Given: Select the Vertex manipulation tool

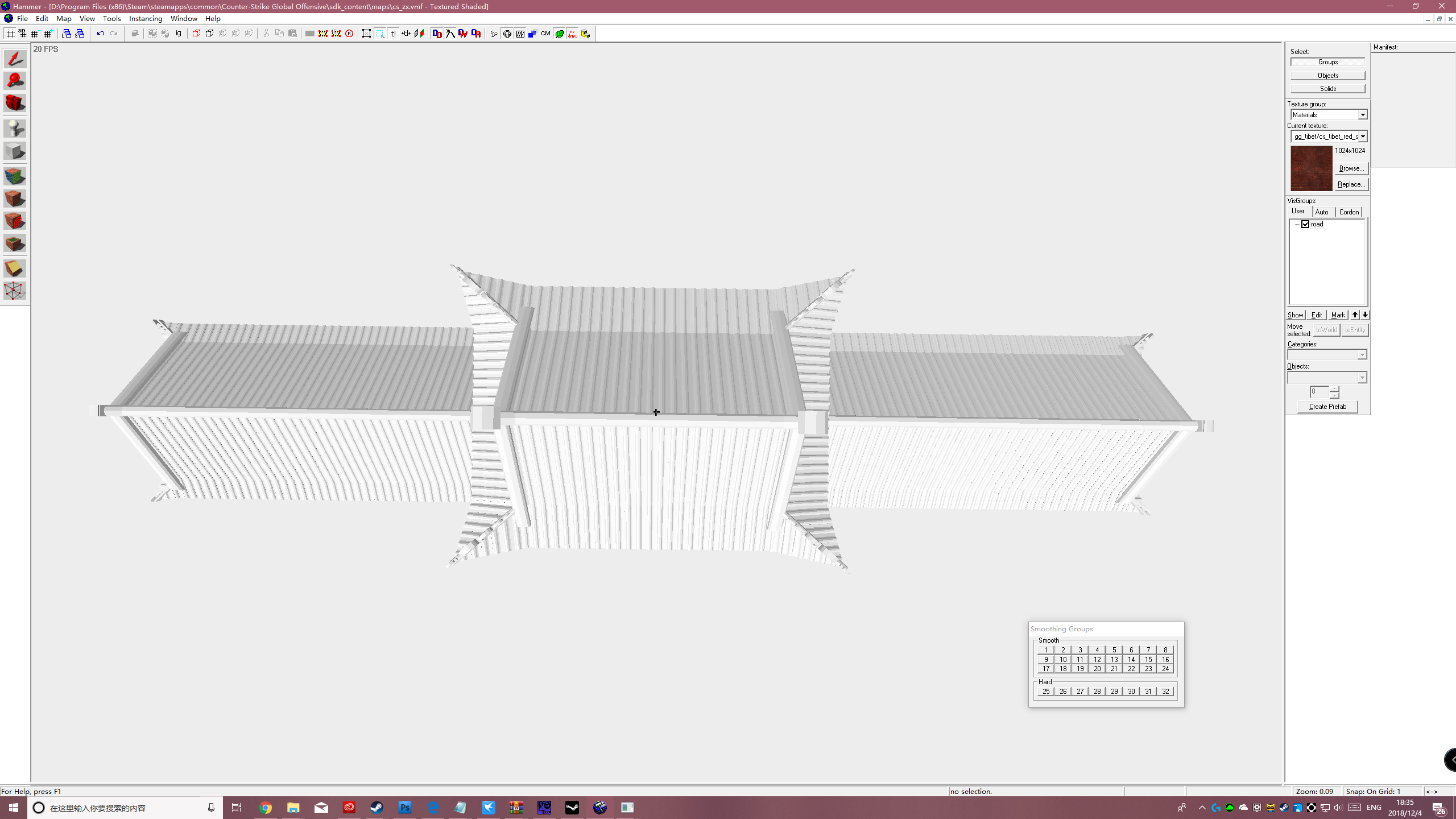Looking at the screenshot, I should coord(15,291).
